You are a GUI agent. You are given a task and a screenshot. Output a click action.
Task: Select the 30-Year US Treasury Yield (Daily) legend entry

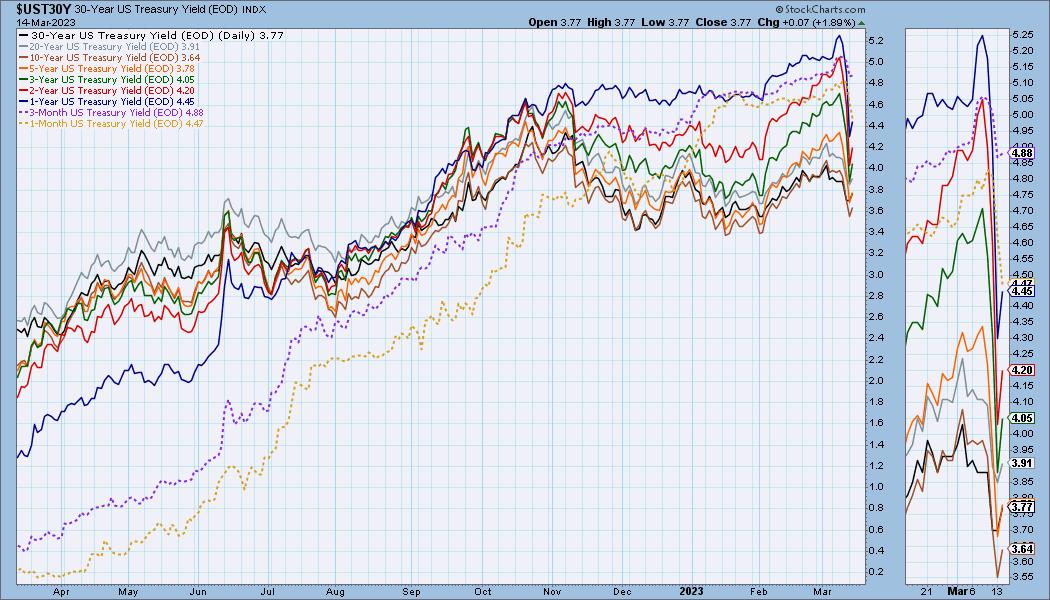coord(152,35)
